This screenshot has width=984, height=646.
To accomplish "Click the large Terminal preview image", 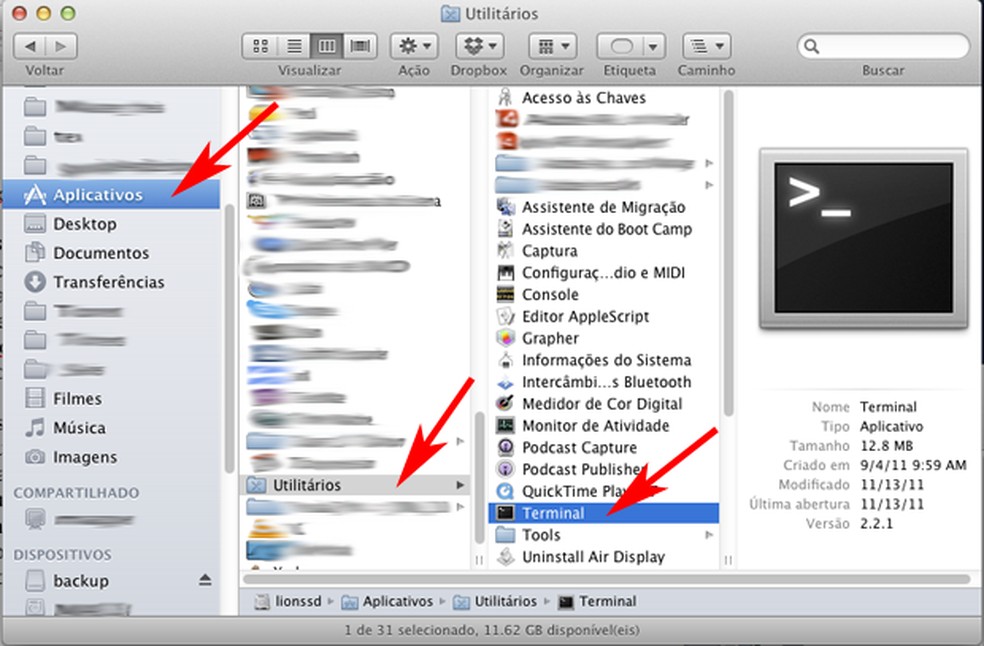I will [x=863, y=239].
